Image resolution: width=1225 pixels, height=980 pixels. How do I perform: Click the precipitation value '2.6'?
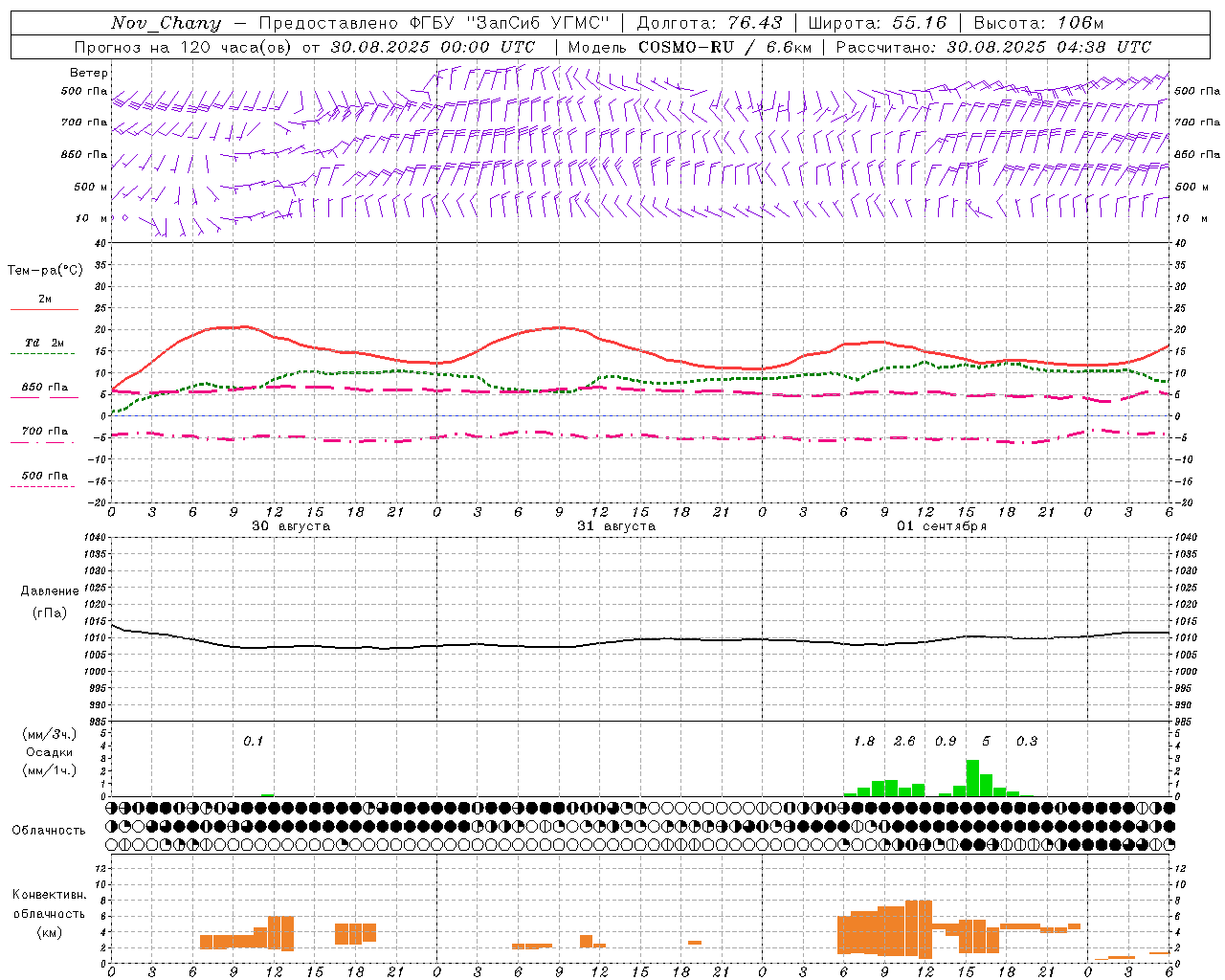coord(904,742)
